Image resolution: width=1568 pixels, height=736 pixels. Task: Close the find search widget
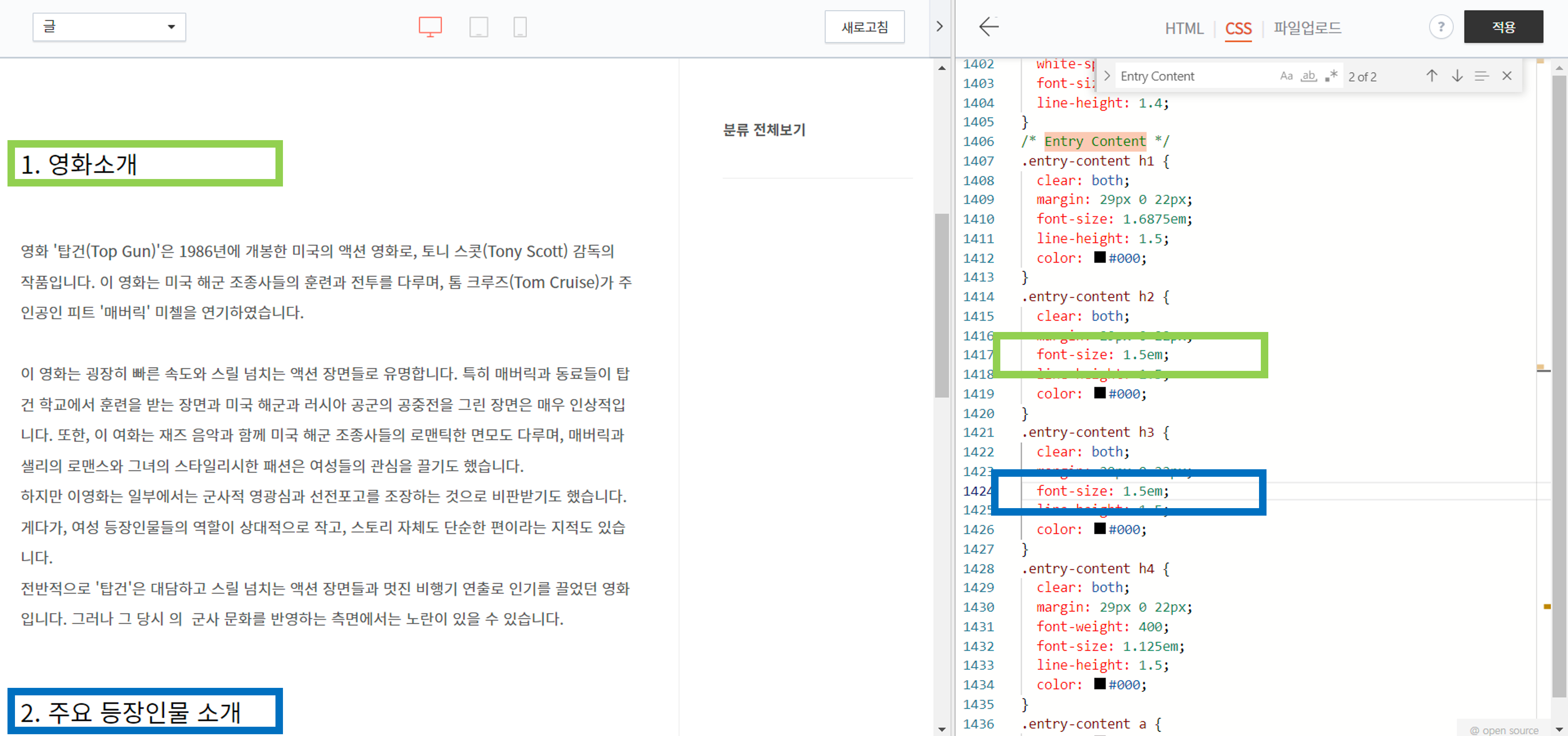coord(1506,76)
